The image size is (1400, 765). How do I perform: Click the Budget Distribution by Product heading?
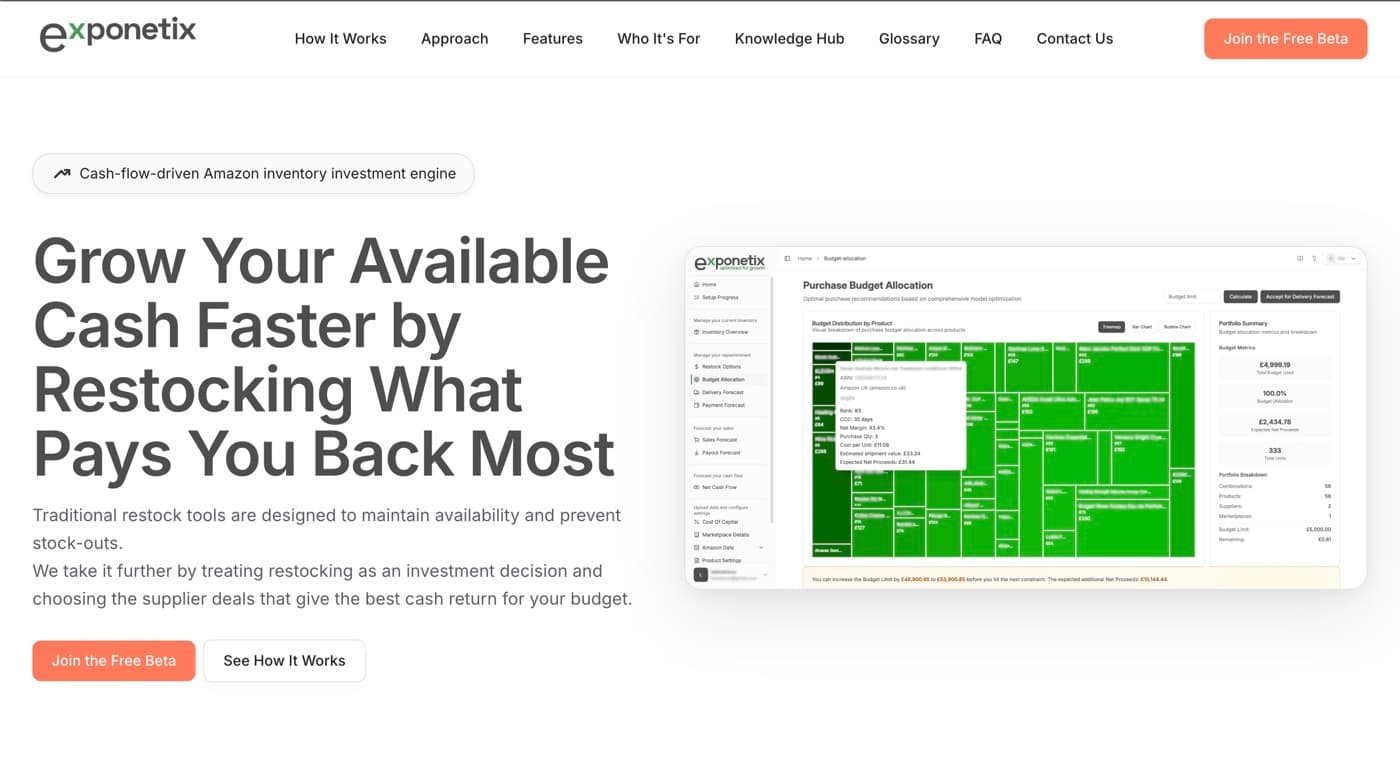[x=852, y=324]
